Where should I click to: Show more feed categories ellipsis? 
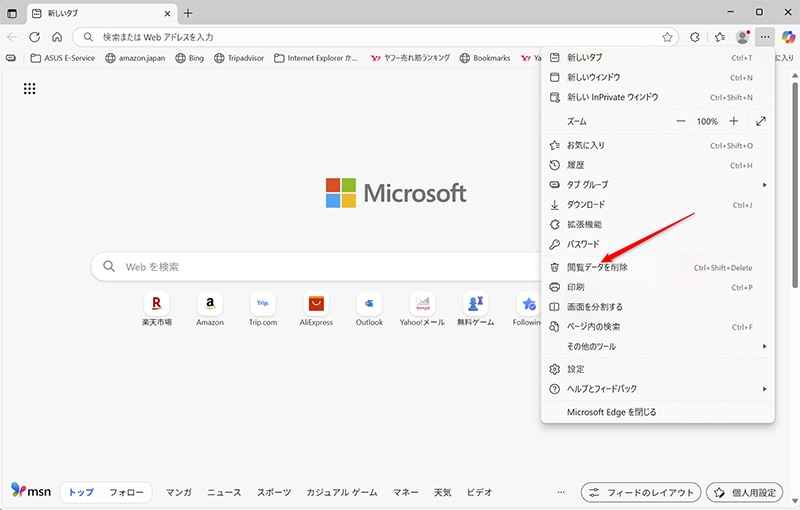[x=561, y=492]
